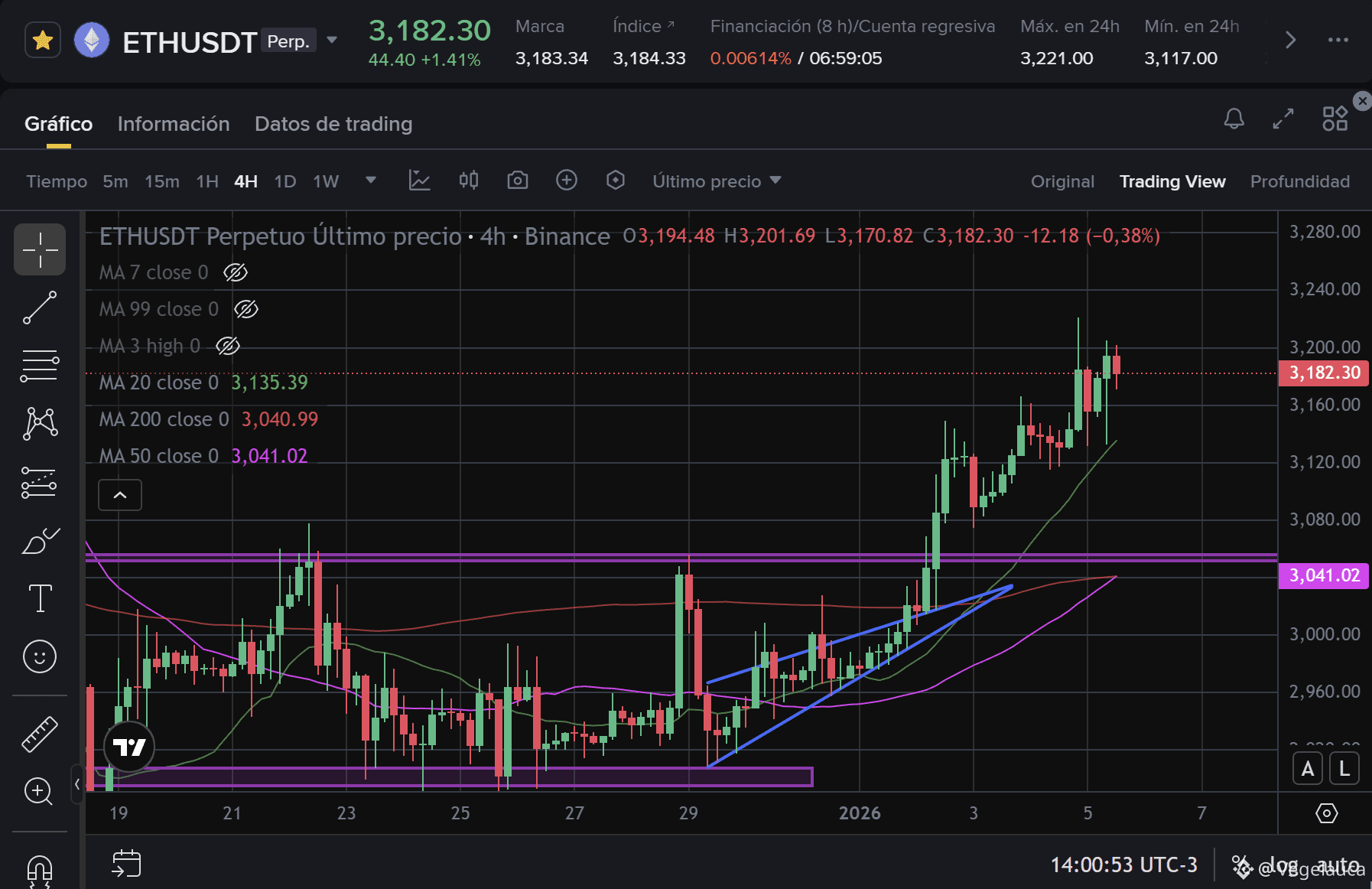Screen dimensions: 1372x889
Task: Open the ETHUSDT pair selector dropdown arrow
Action: click(x=332, y=41)
